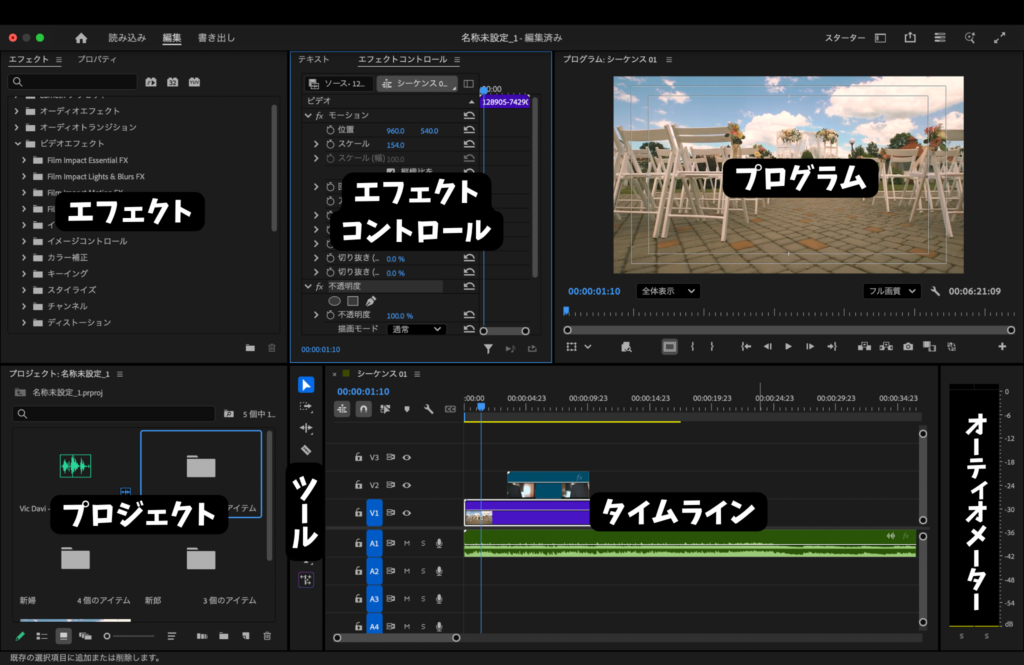Open the button editor plus icon

tap(1002, 347)
